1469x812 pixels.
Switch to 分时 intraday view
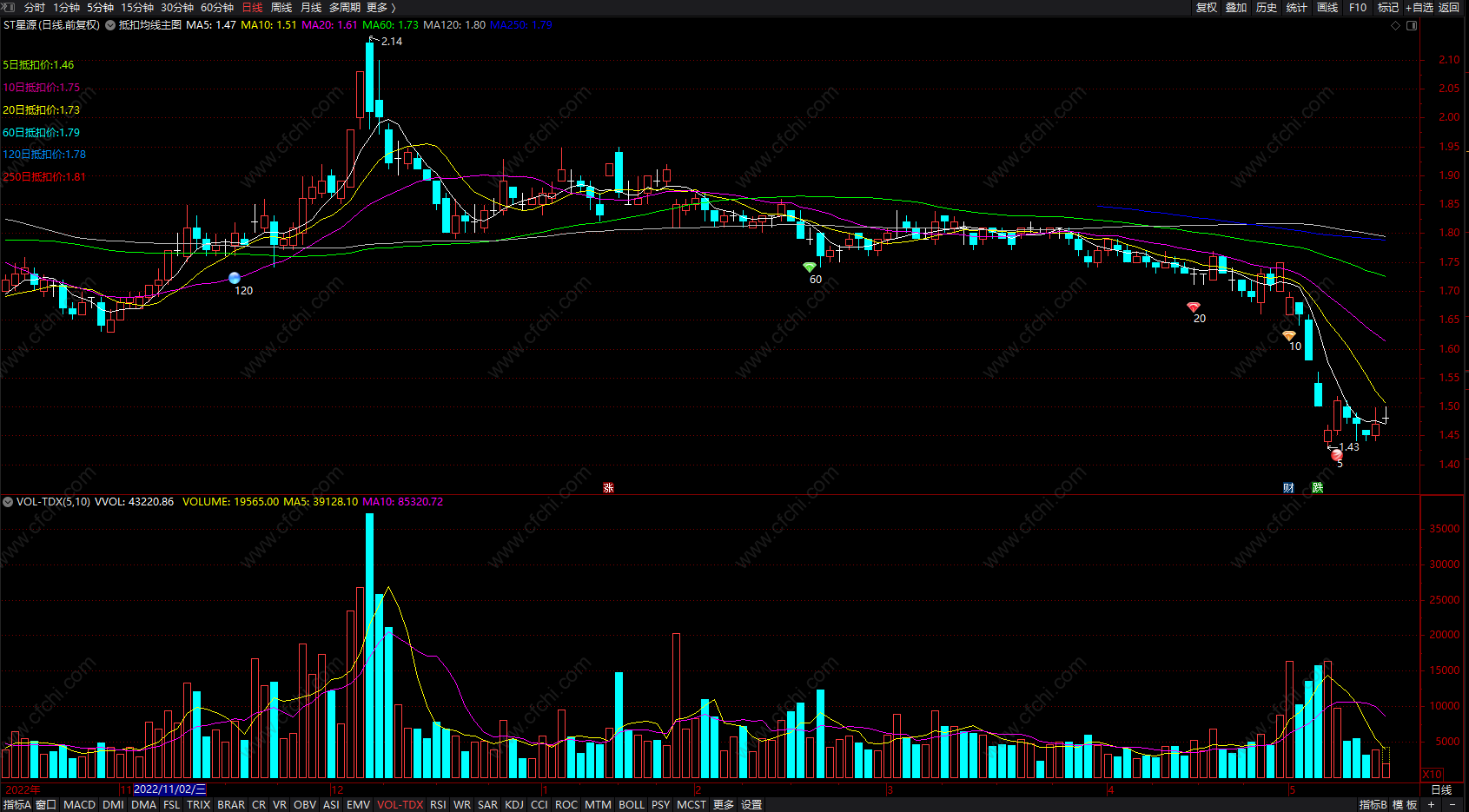pos(35,7)
